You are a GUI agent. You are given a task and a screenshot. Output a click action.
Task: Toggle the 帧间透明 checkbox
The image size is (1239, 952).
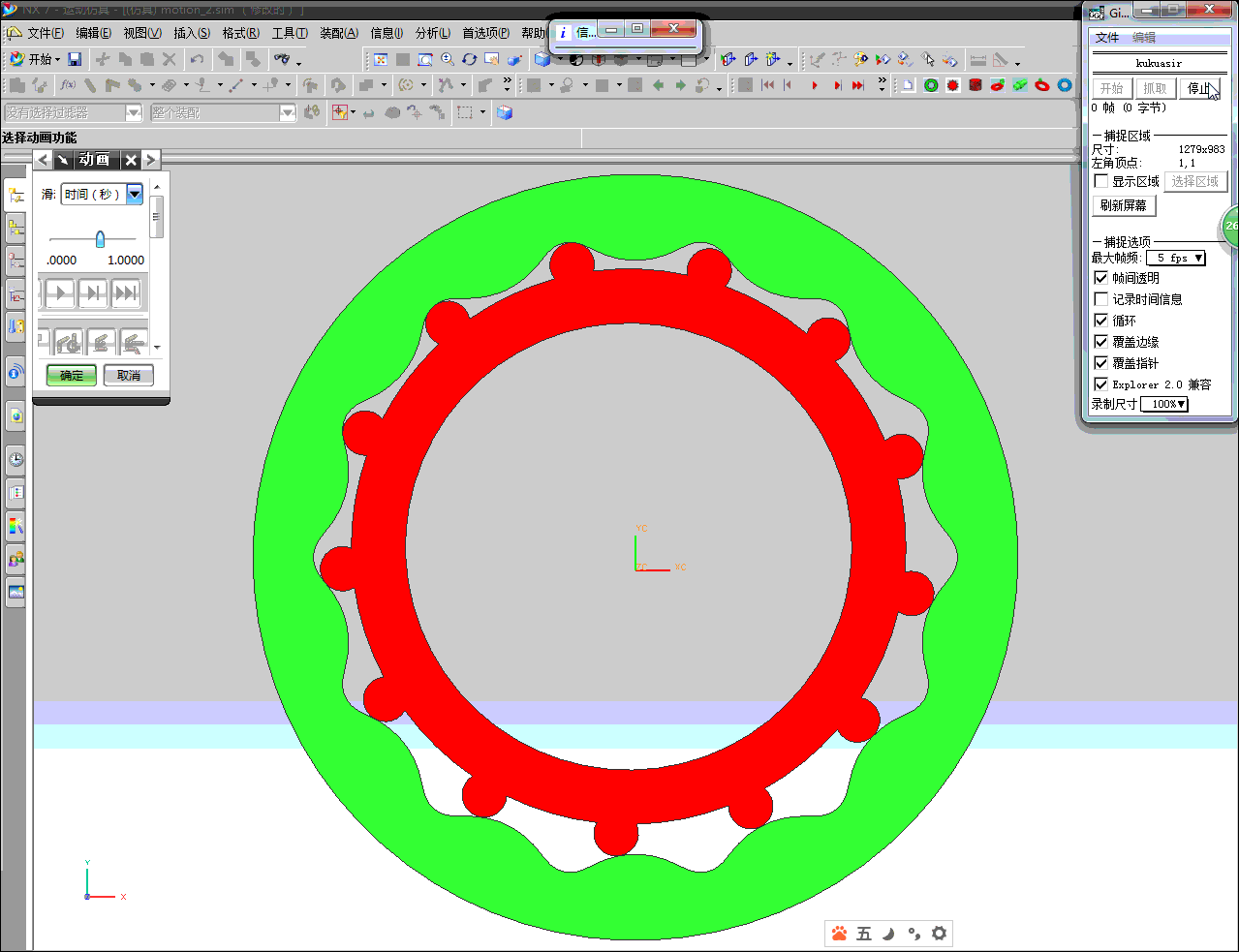tap(1100, 278)
